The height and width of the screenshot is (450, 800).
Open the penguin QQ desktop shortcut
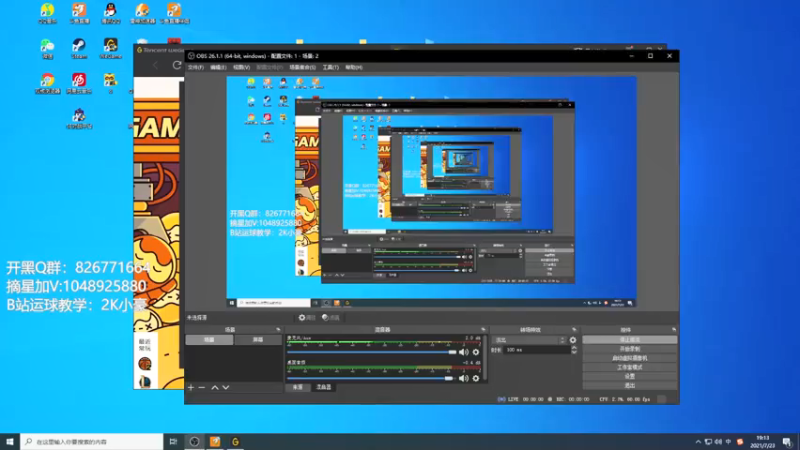(x=110, y=13)
